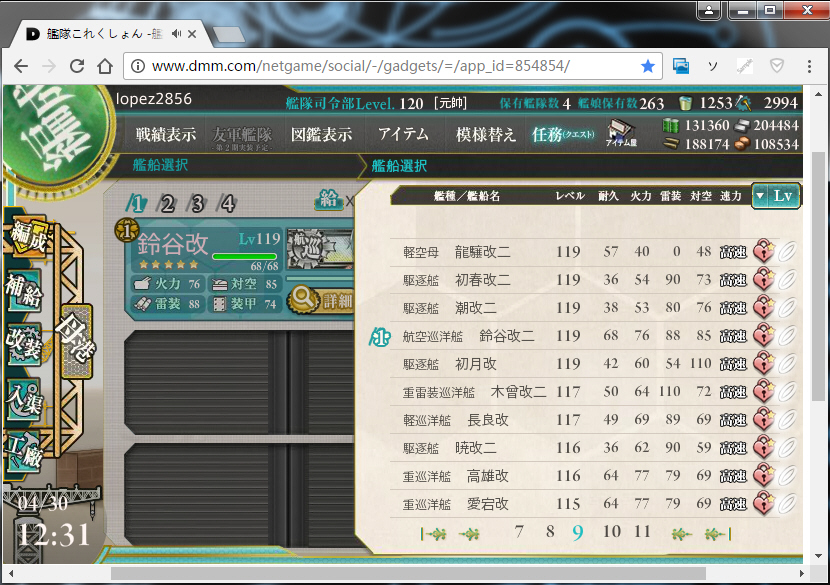
Task: Click the horizontal page scrollbar
Action: (408, 573)
